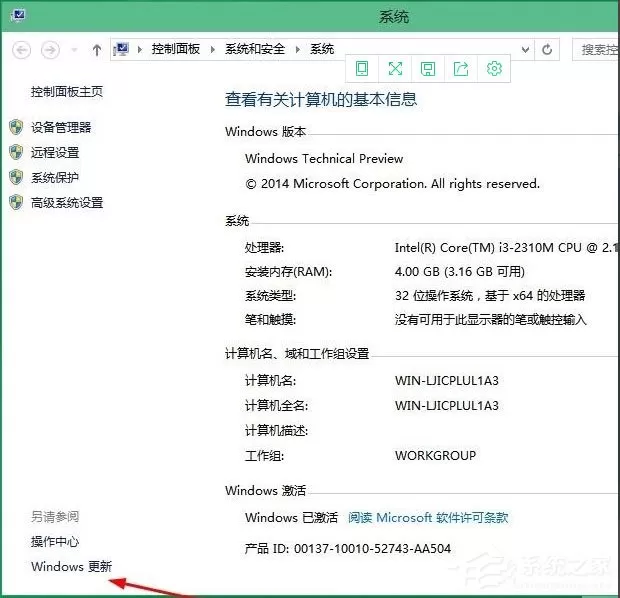Click the search control panel box
The height and width of the screenshot is (598, 620).
click(596, 49)
